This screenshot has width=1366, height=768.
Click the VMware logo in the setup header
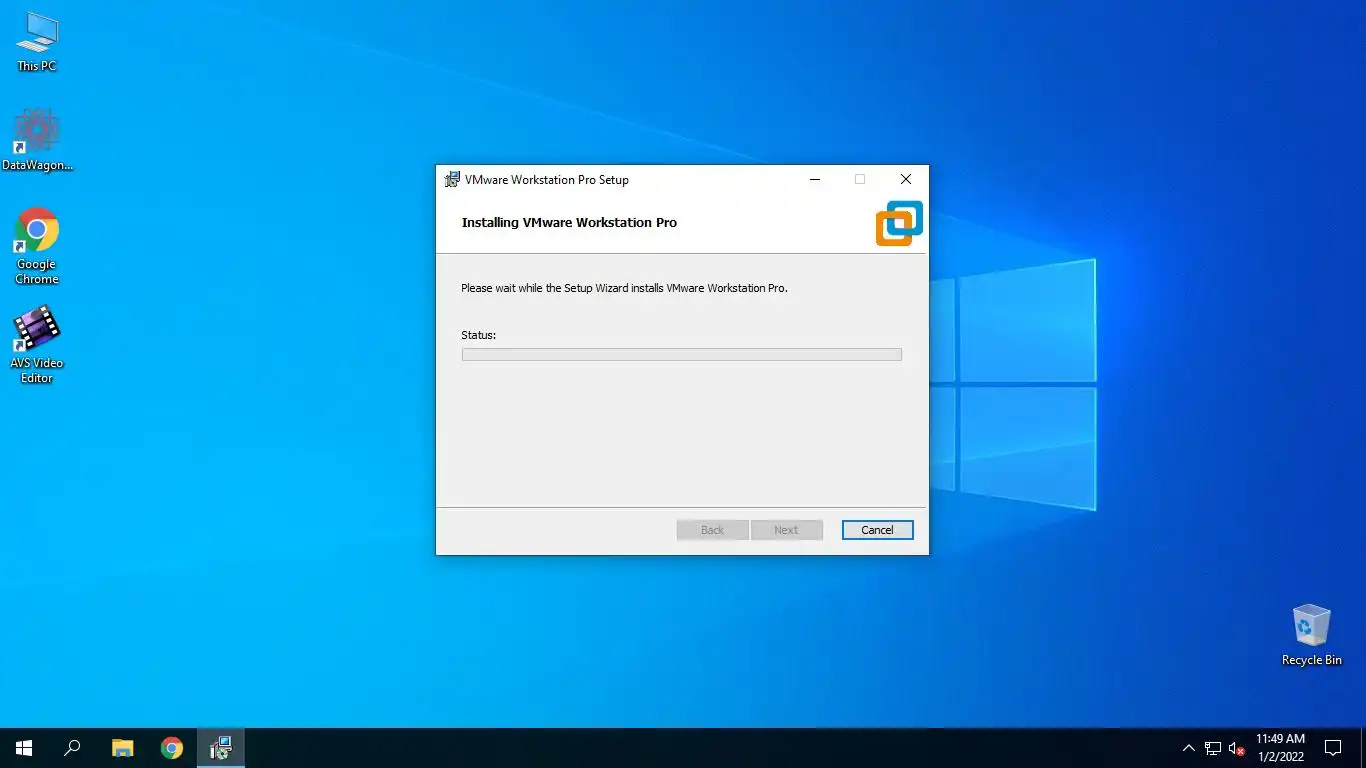899,223
